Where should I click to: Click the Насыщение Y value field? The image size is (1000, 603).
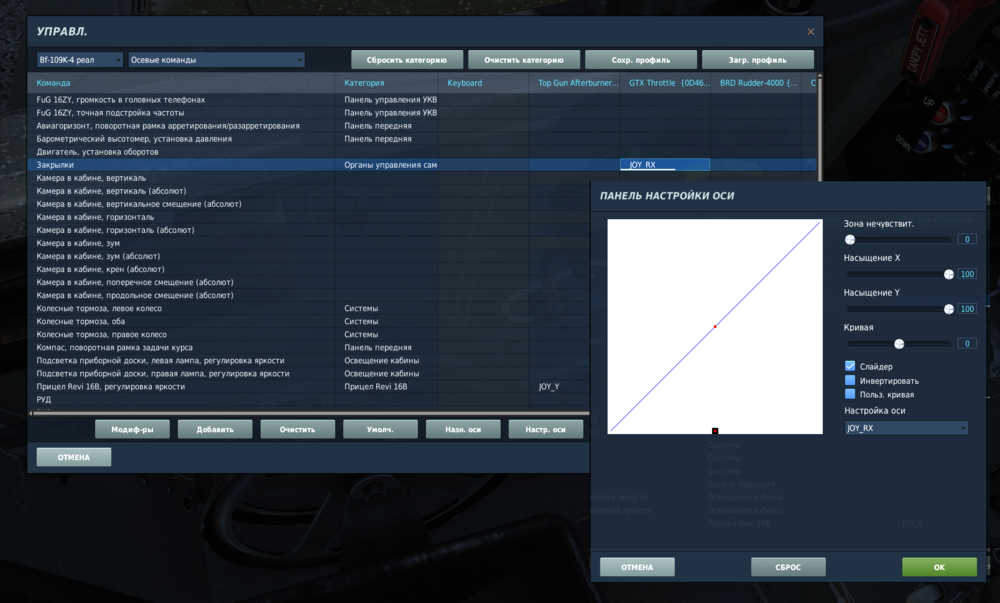[x=967, y=309]
